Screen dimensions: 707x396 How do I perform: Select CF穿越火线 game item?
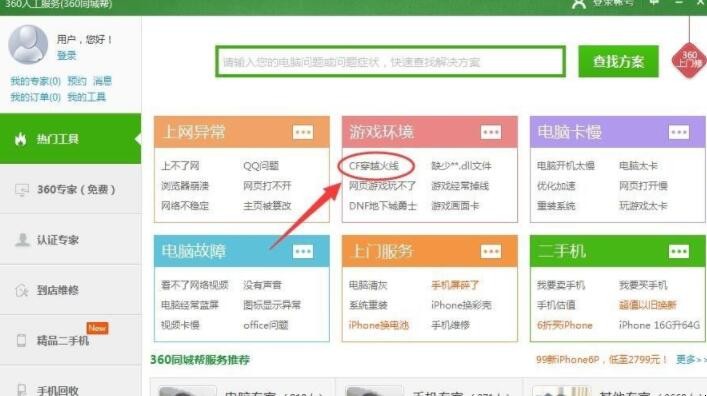pos(374,166)
